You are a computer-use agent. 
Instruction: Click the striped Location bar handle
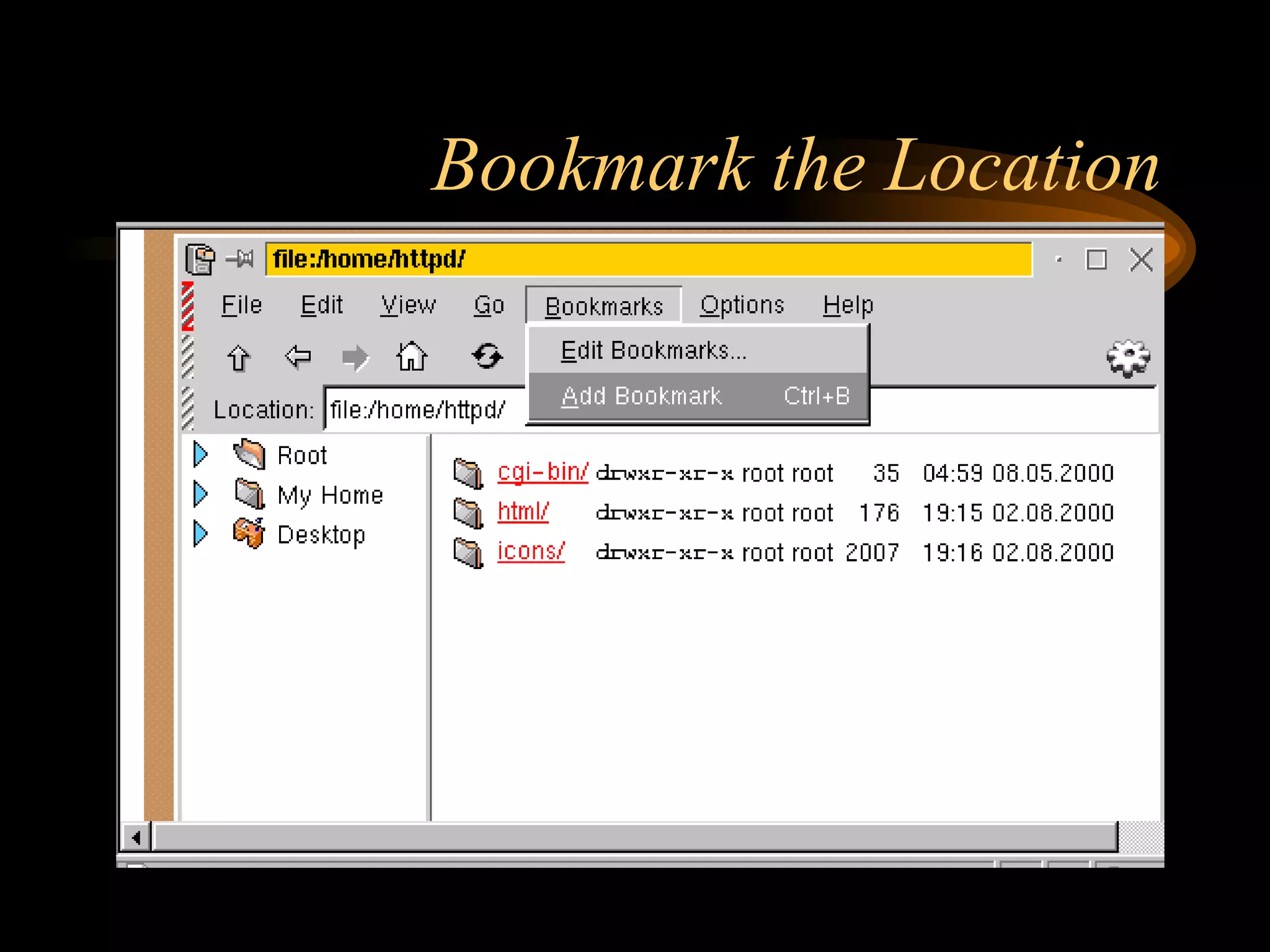coord(187,408)
